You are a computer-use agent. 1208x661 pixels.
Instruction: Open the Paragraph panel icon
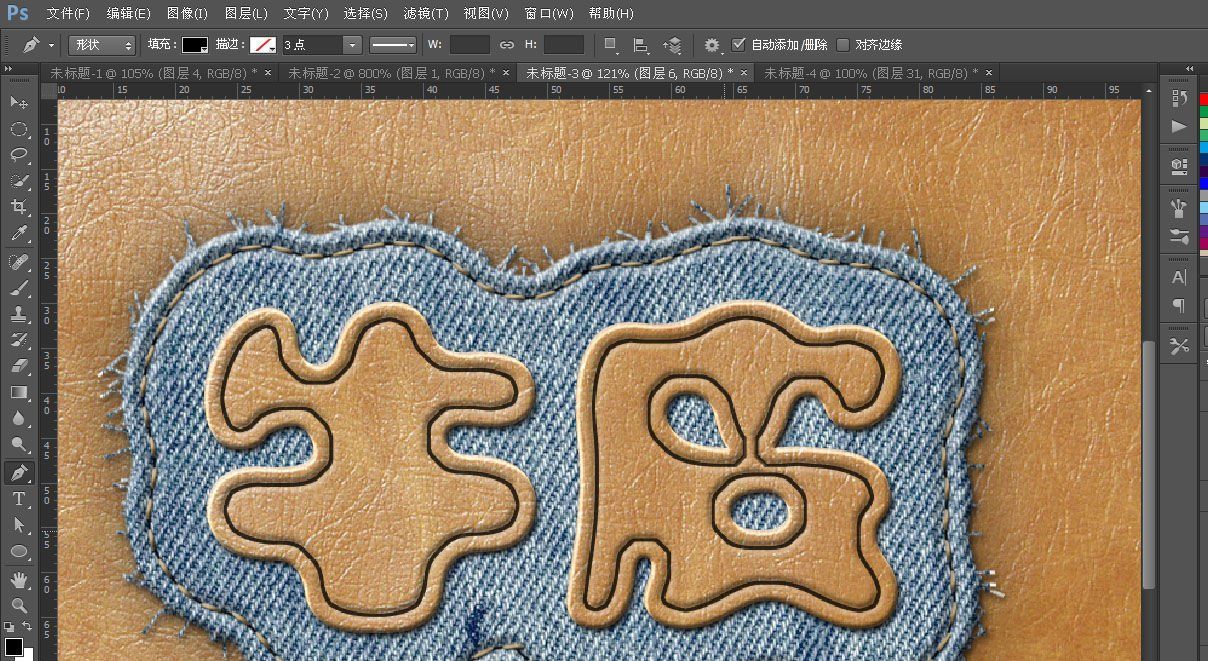coord(1179,306)
